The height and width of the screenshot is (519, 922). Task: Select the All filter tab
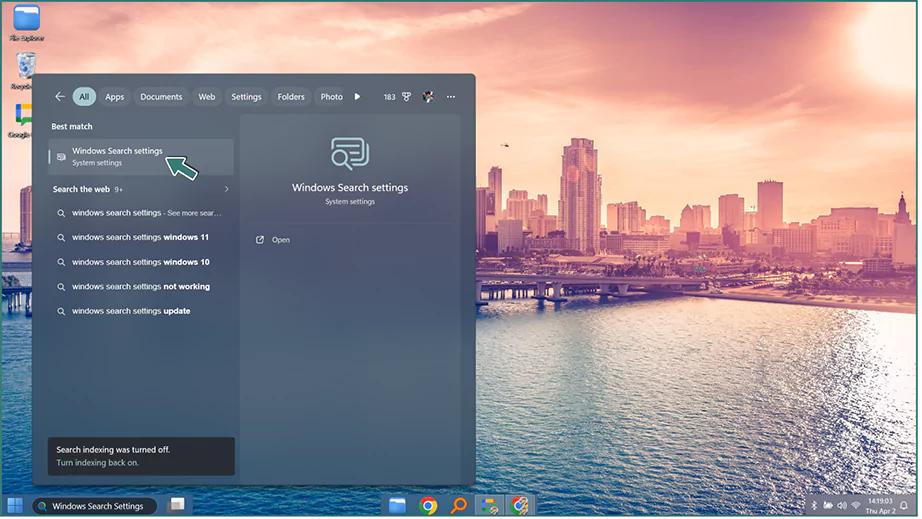[84, 97]
